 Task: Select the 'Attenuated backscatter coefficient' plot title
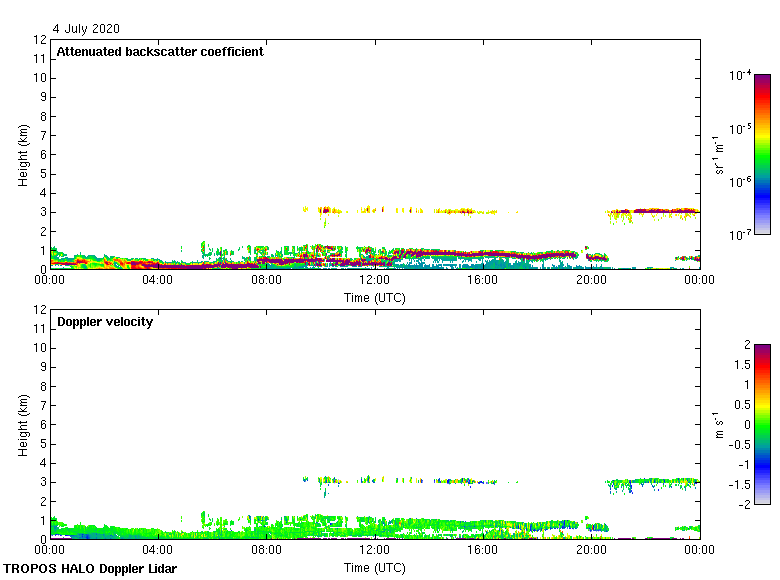(160, 52)
